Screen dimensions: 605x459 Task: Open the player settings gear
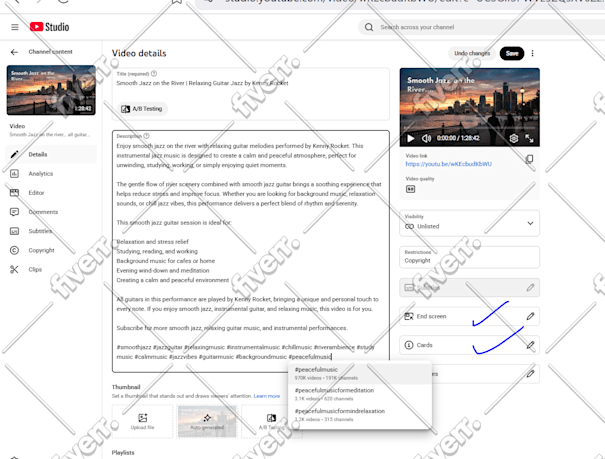point(514,138)
